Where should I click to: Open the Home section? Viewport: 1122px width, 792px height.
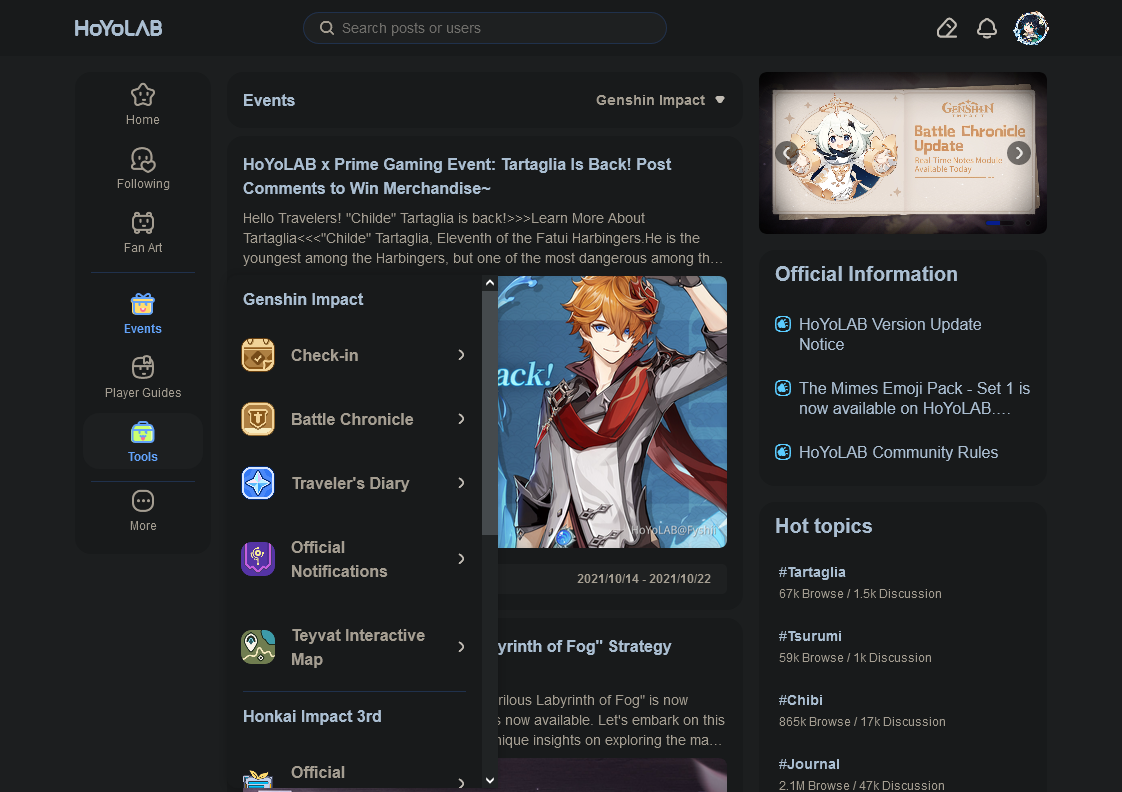coord(142,103)
